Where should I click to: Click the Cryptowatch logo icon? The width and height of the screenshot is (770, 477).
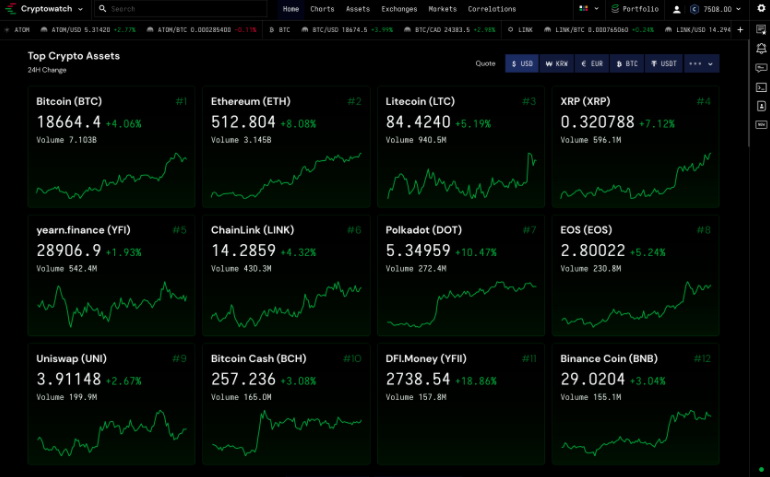click(x=11, y=9)
